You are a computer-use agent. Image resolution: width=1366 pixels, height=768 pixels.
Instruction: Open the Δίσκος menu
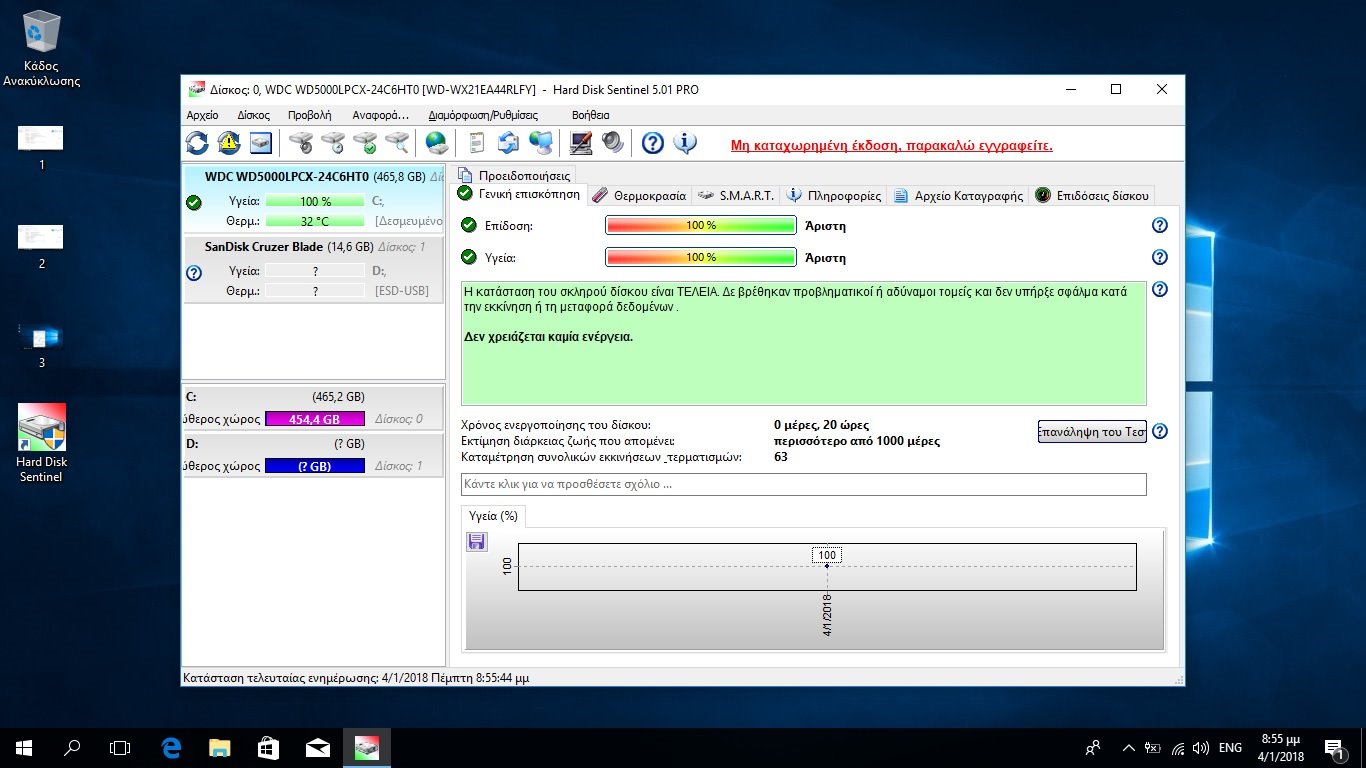point(254,115)
